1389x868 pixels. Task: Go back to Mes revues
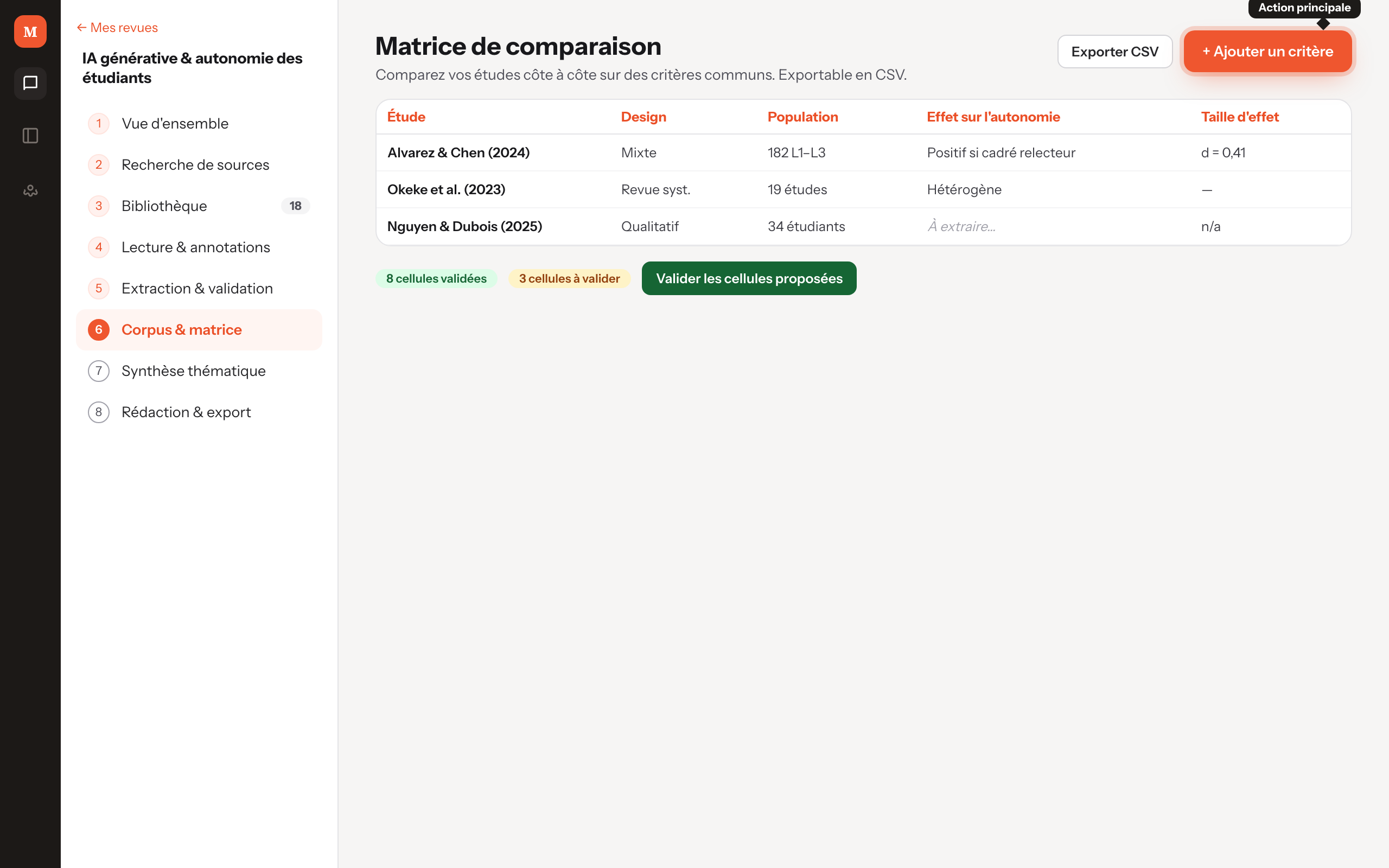click(117, 28)
